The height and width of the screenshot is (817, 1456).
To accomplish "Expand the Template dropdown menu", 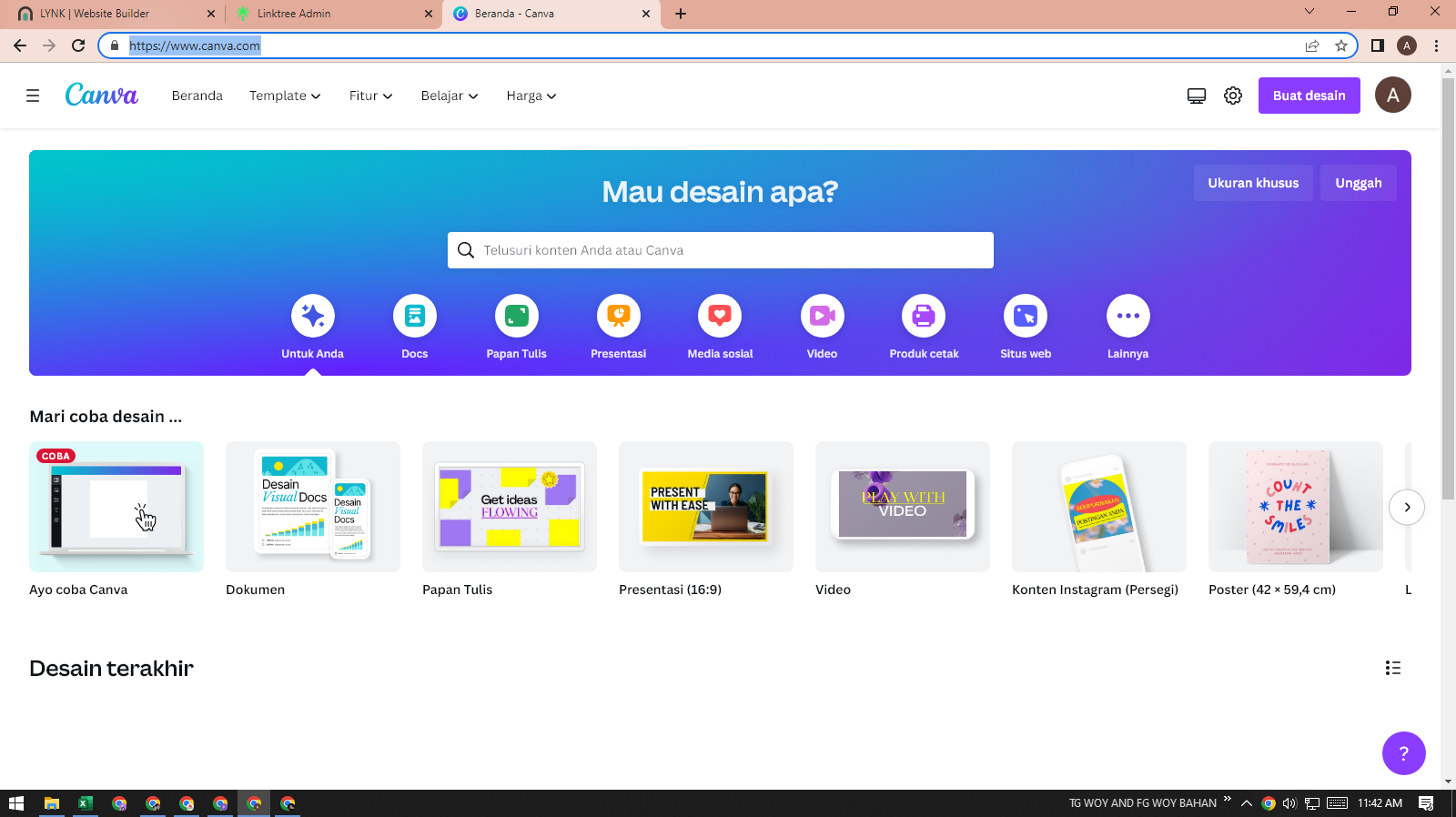I will (x=285, y=96).
